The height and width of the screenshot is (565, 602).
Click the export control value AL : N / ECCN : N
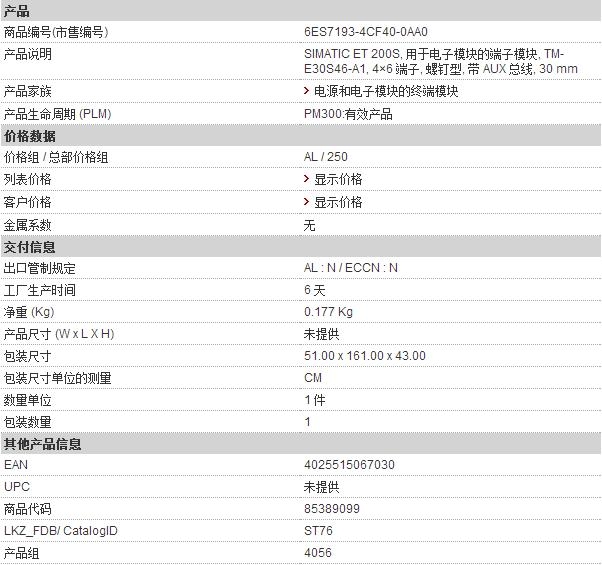(351, 268)
